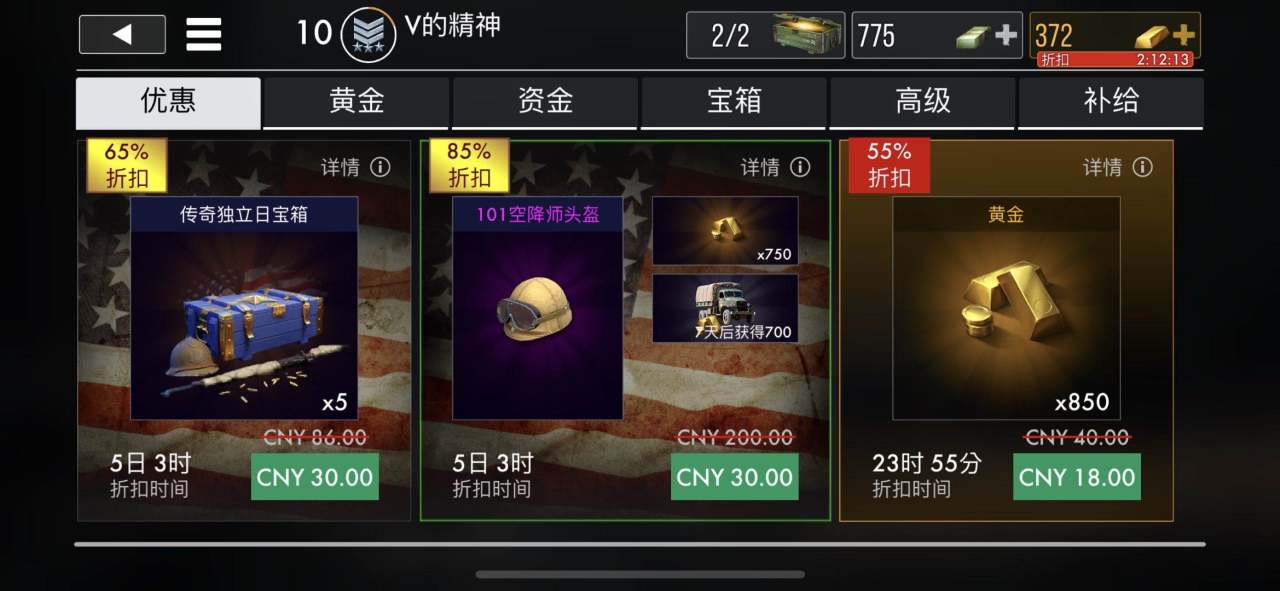Buy 850 gold for CNY 18.00
1280x591 pixels.
point(1077,477)
